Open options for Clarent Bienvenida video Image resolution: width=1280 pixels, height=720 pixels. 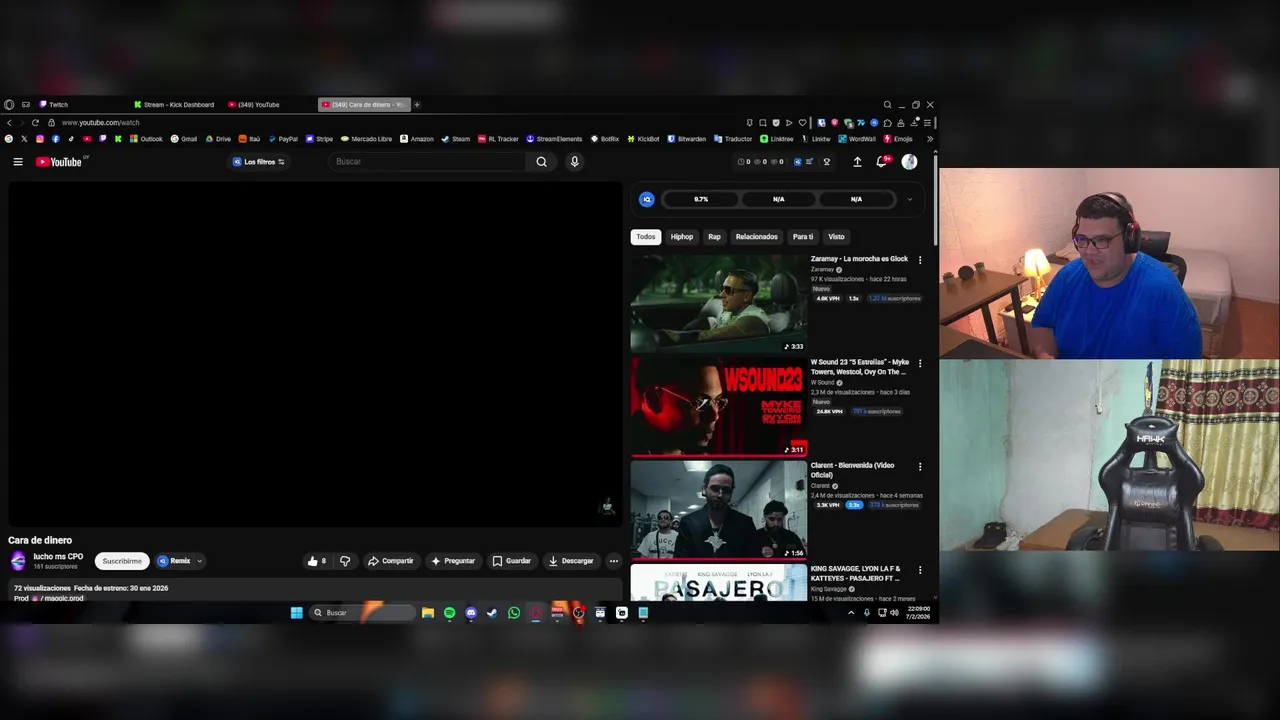click(x=920, y=467)
